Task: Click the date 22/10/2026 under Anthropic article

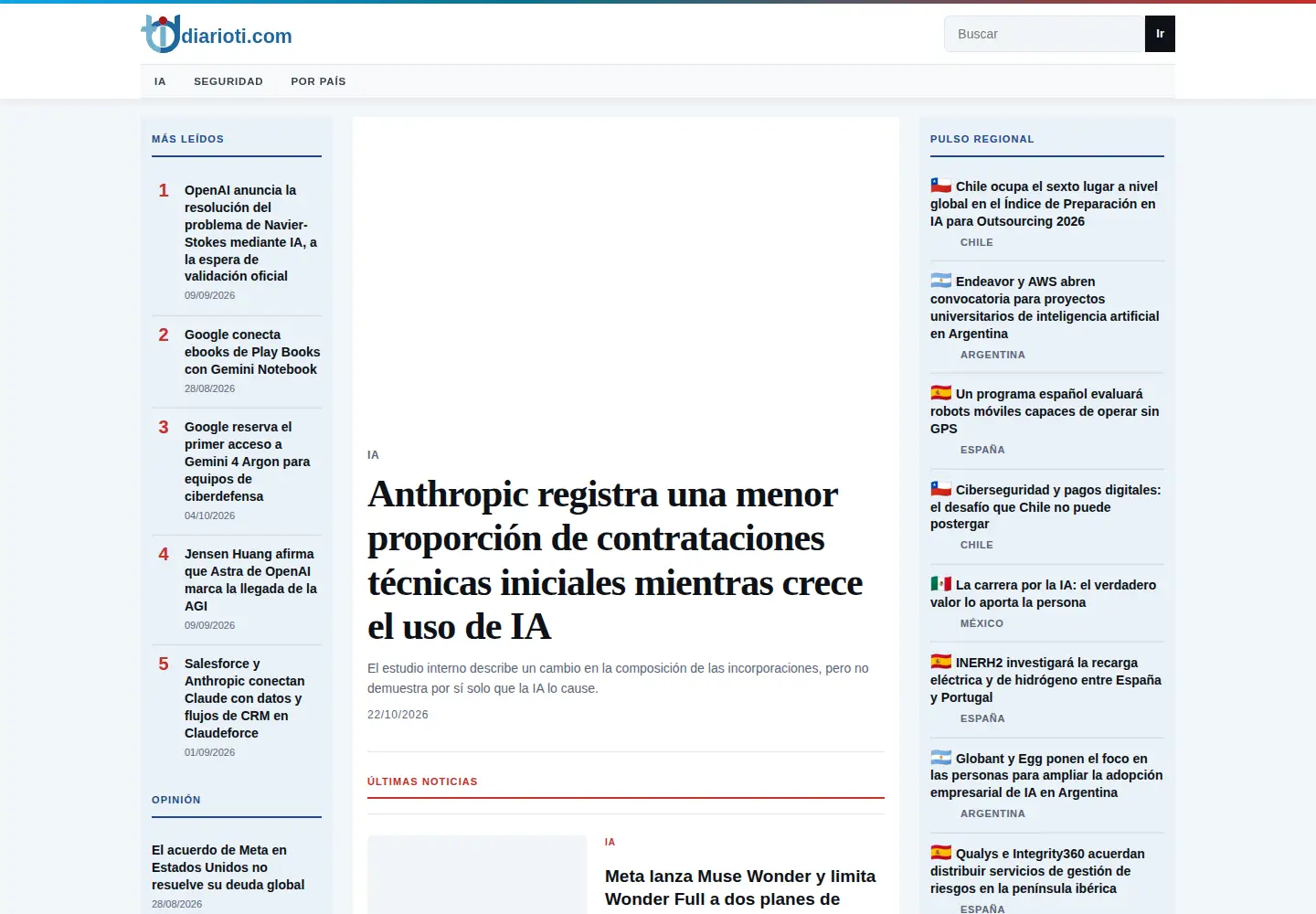Action: [x=398, y=715]
